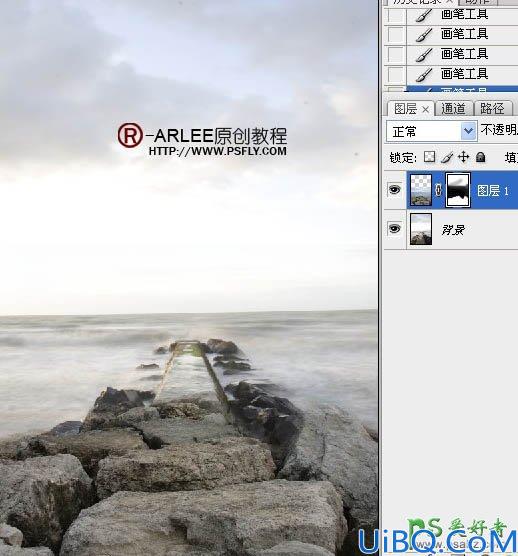Hide 图层 1 using its eye icon
The width and height of the screenshot is (518, 556).
coord(395,190)
